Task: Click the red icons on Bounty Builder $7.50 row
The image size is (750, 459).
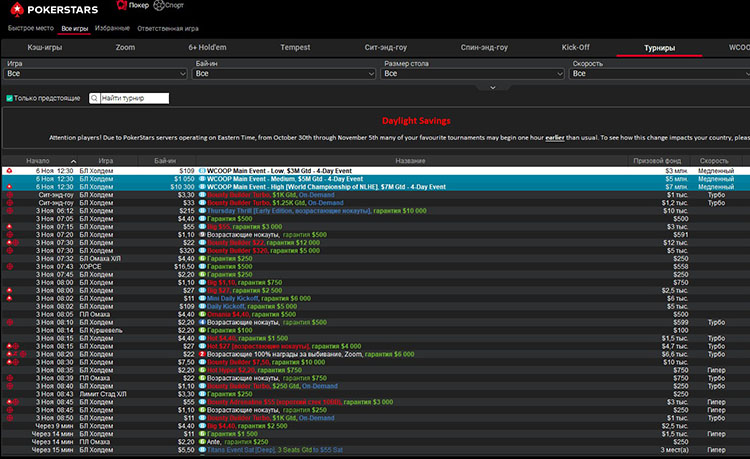Action: point(12,362)
